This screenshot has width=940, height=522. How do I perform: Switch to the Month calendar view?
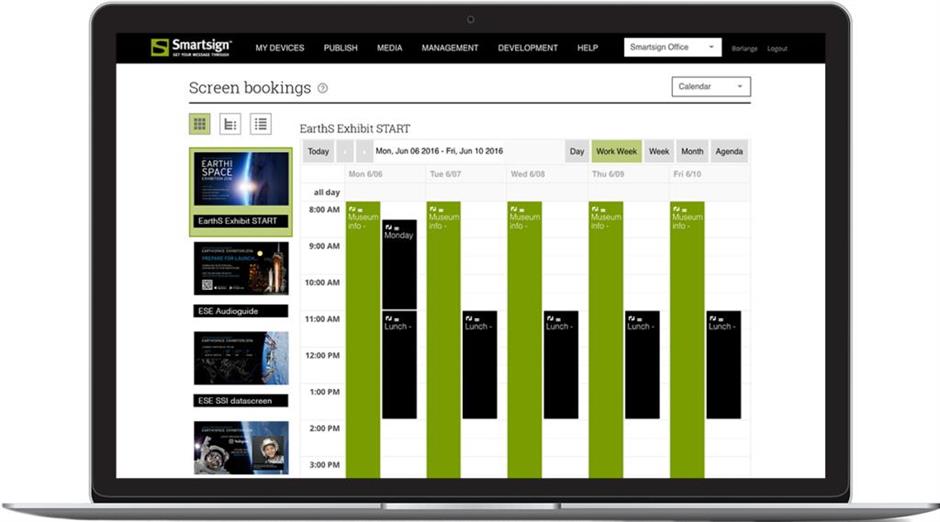tap(692, 152)
